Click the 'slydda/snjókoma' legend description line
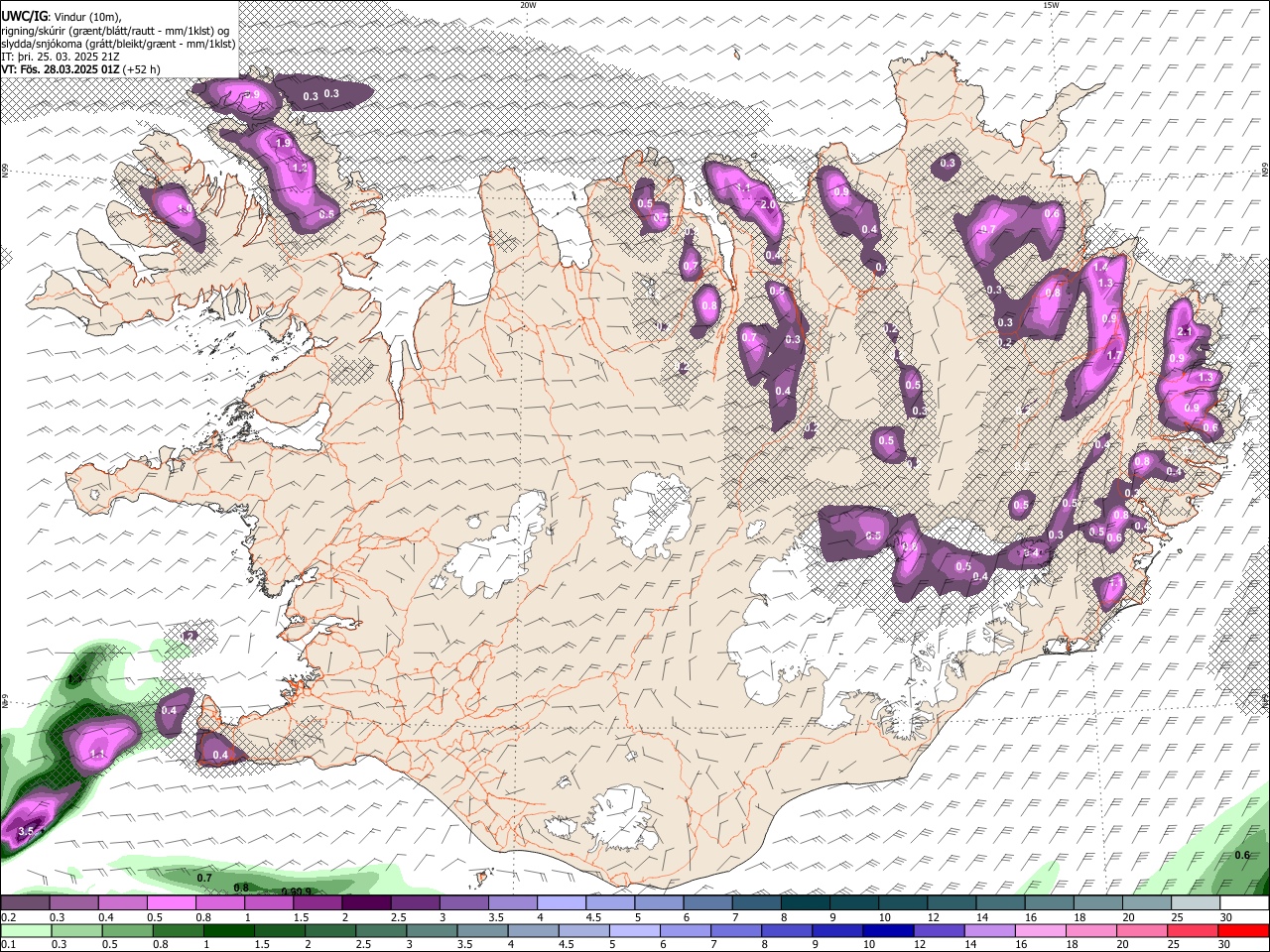 tap(118, 44)
